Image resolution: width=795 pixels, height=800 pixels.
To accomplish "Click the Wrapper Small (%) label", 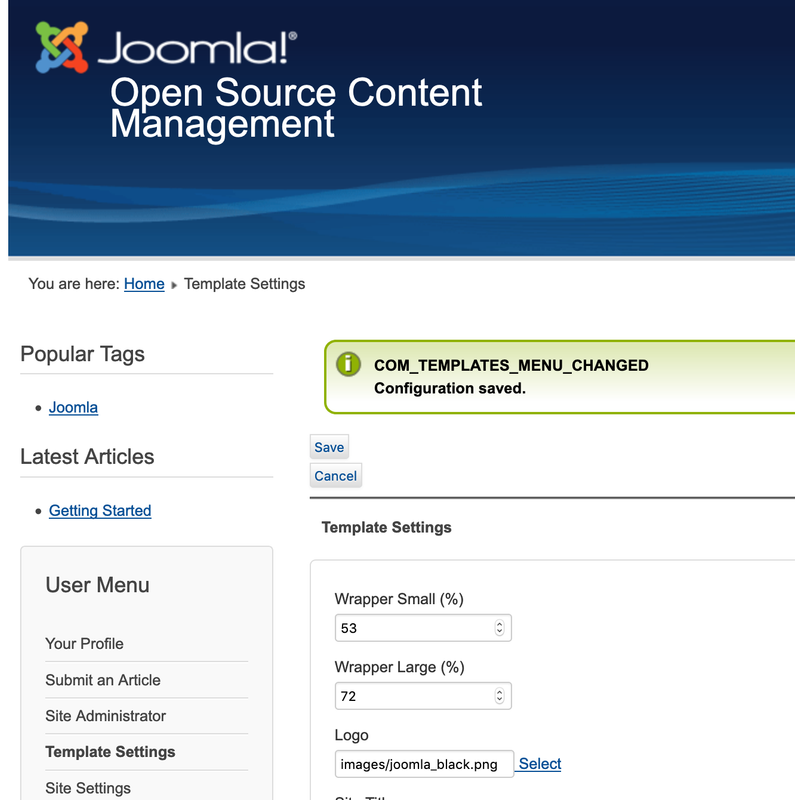I will point(399,599).
